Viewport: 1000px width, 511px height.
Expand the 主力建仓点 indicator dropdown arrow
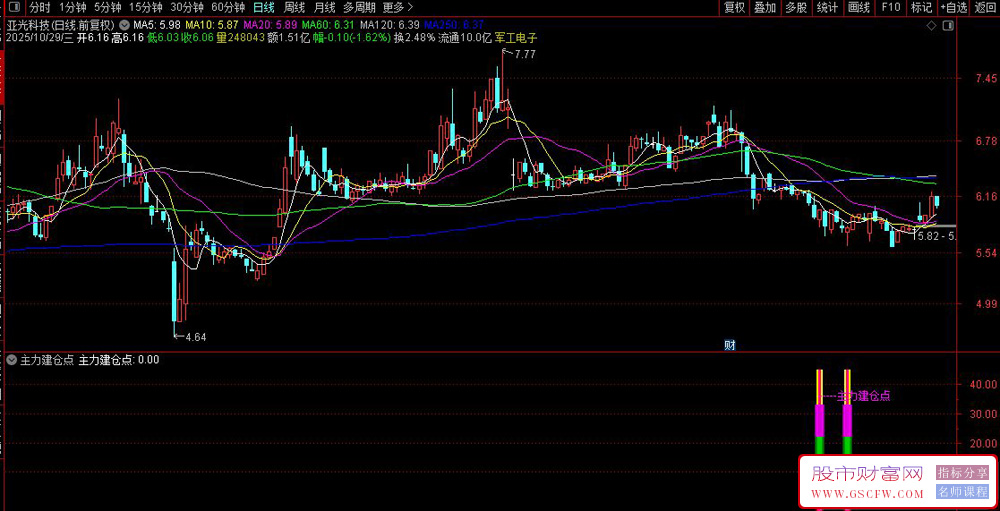click(x=11, y=360)
